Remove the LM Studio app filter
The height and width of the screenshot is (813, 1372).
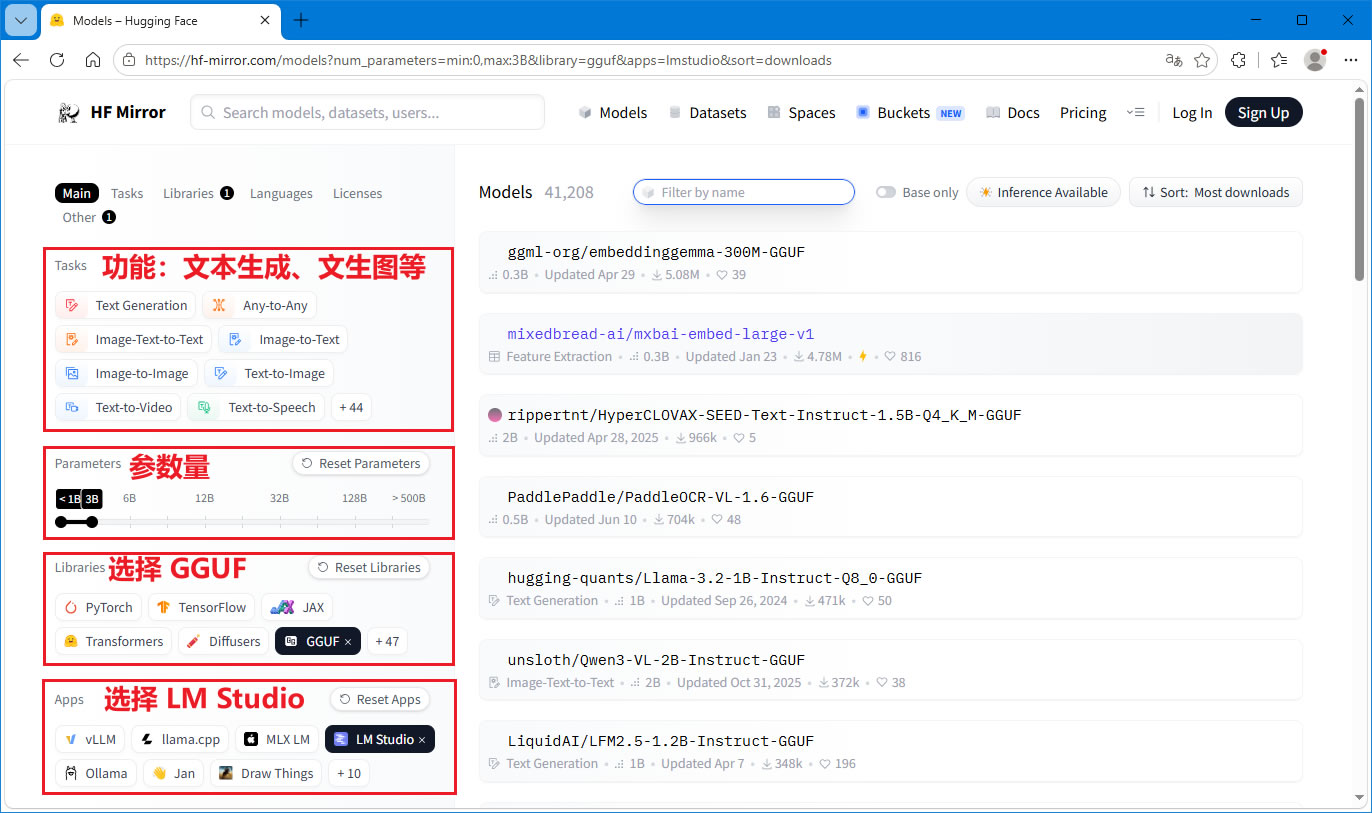(x=422, y=740)
